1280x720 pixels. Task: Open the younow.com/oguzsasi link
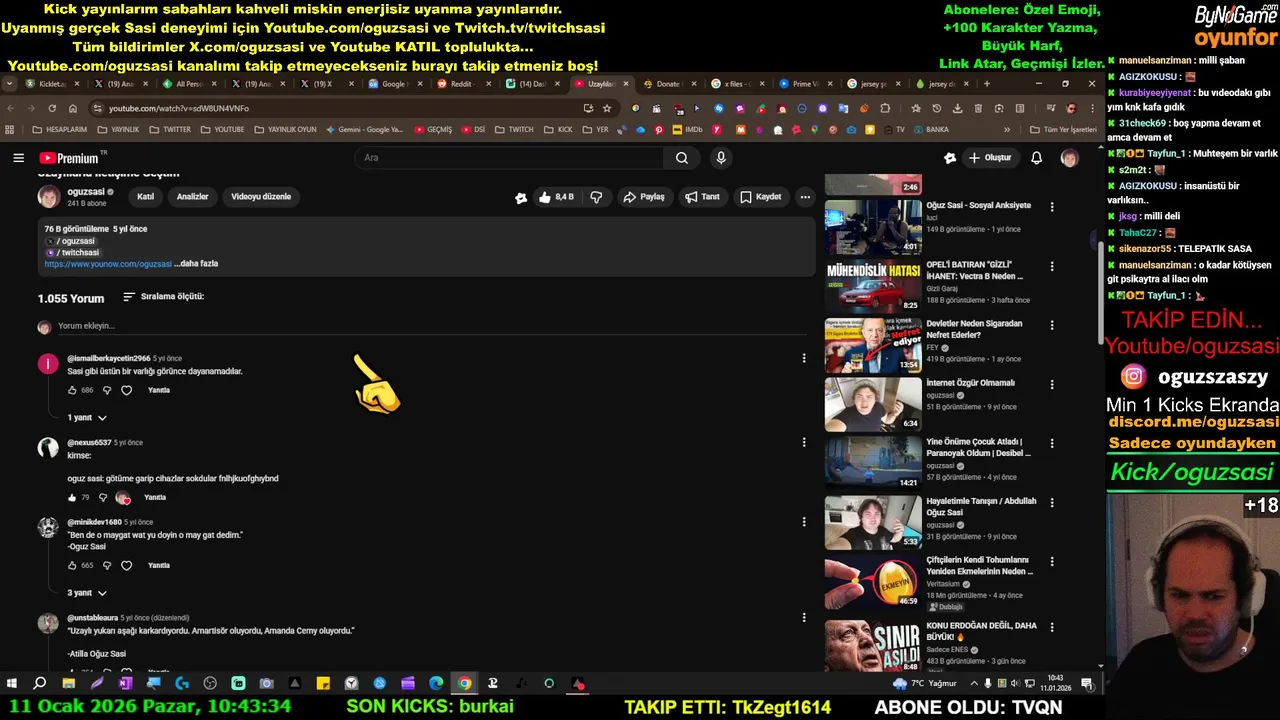tap(108, 264)
